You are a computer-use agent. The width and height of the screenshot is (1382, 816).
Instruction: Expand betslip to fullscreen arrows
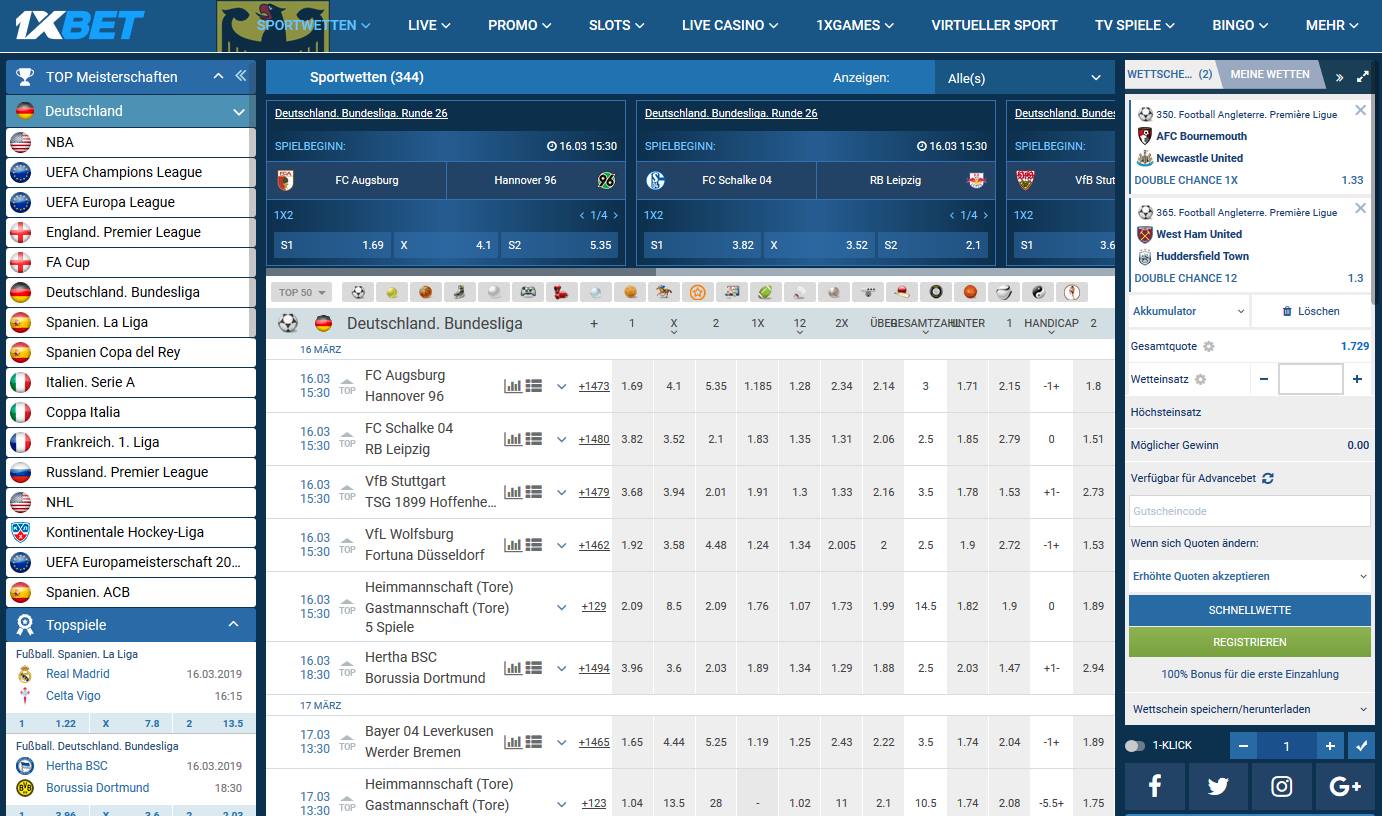tap(1363, 76)
